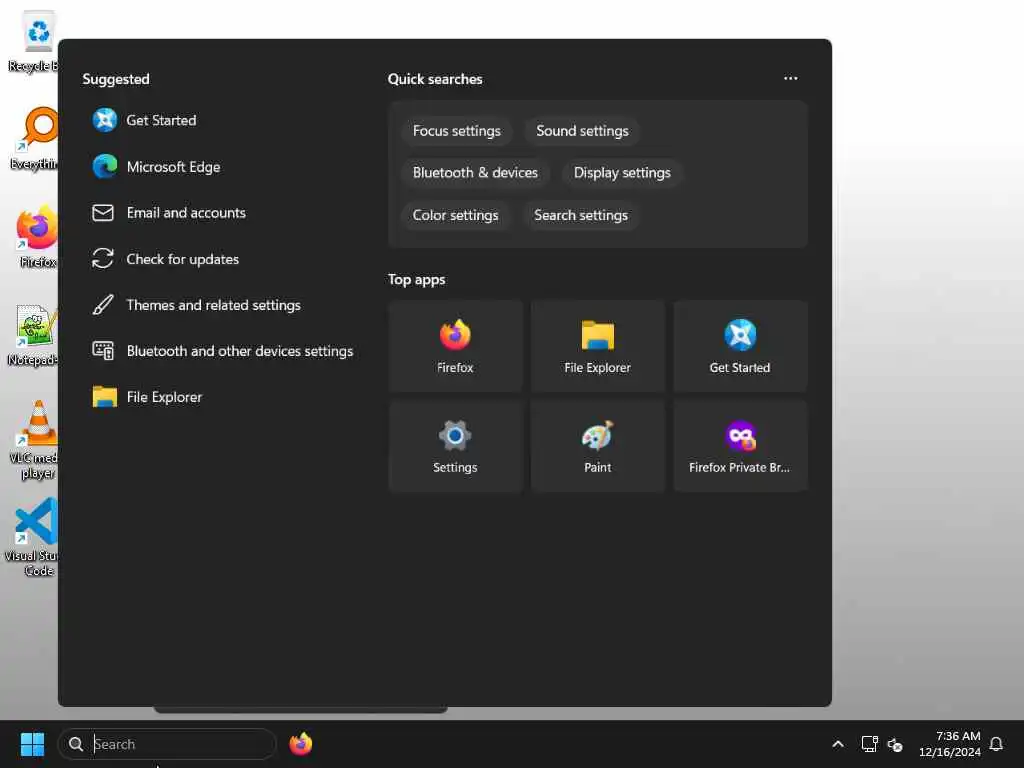This screenshot has width=1024, height=768.
Task: Click the Sound settings quick search
Action: tap(582, 131)
